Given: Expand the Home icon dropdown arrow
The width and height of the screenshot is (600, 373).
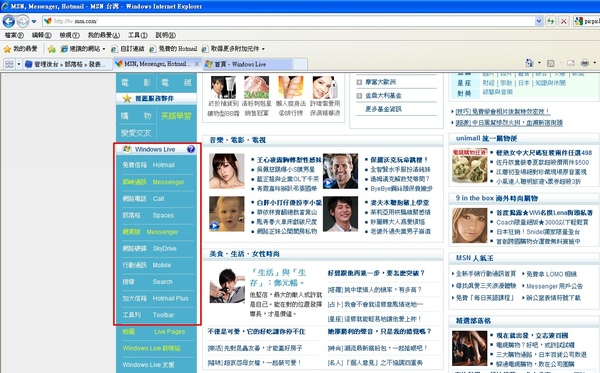Looking at the screenshot, I should 539,63.
